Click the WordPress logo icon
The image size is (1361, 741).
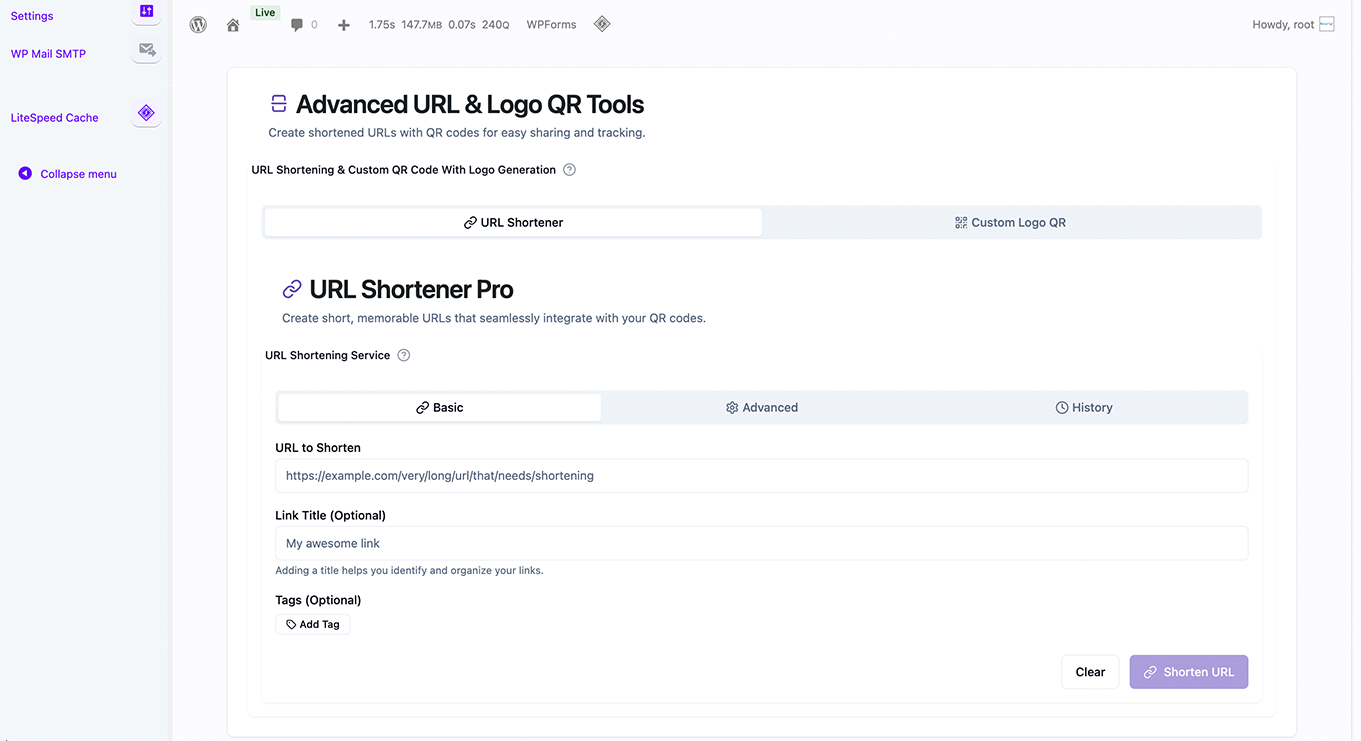[198, 24]
